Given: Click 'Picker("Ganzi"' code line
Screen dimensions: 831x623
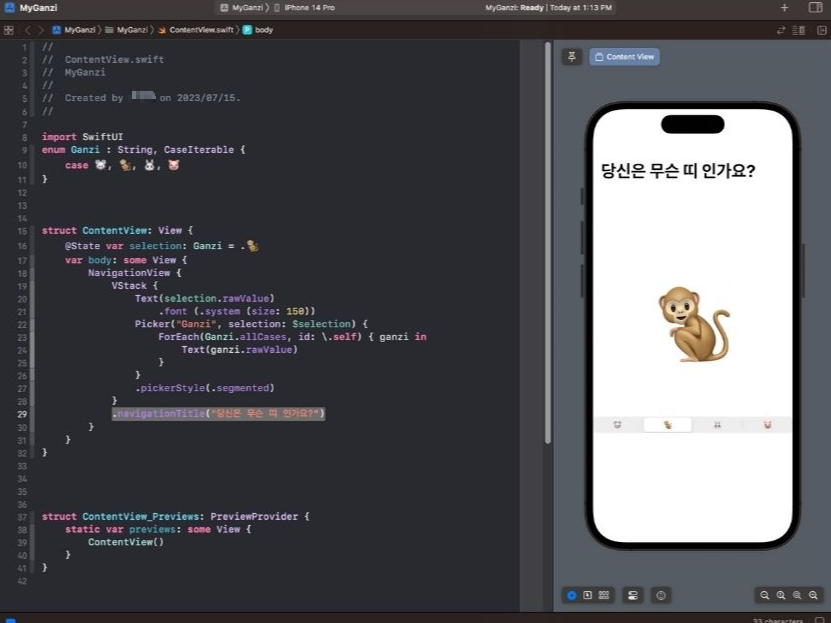Looking at the screenshot, I should [x=251, y=324].
